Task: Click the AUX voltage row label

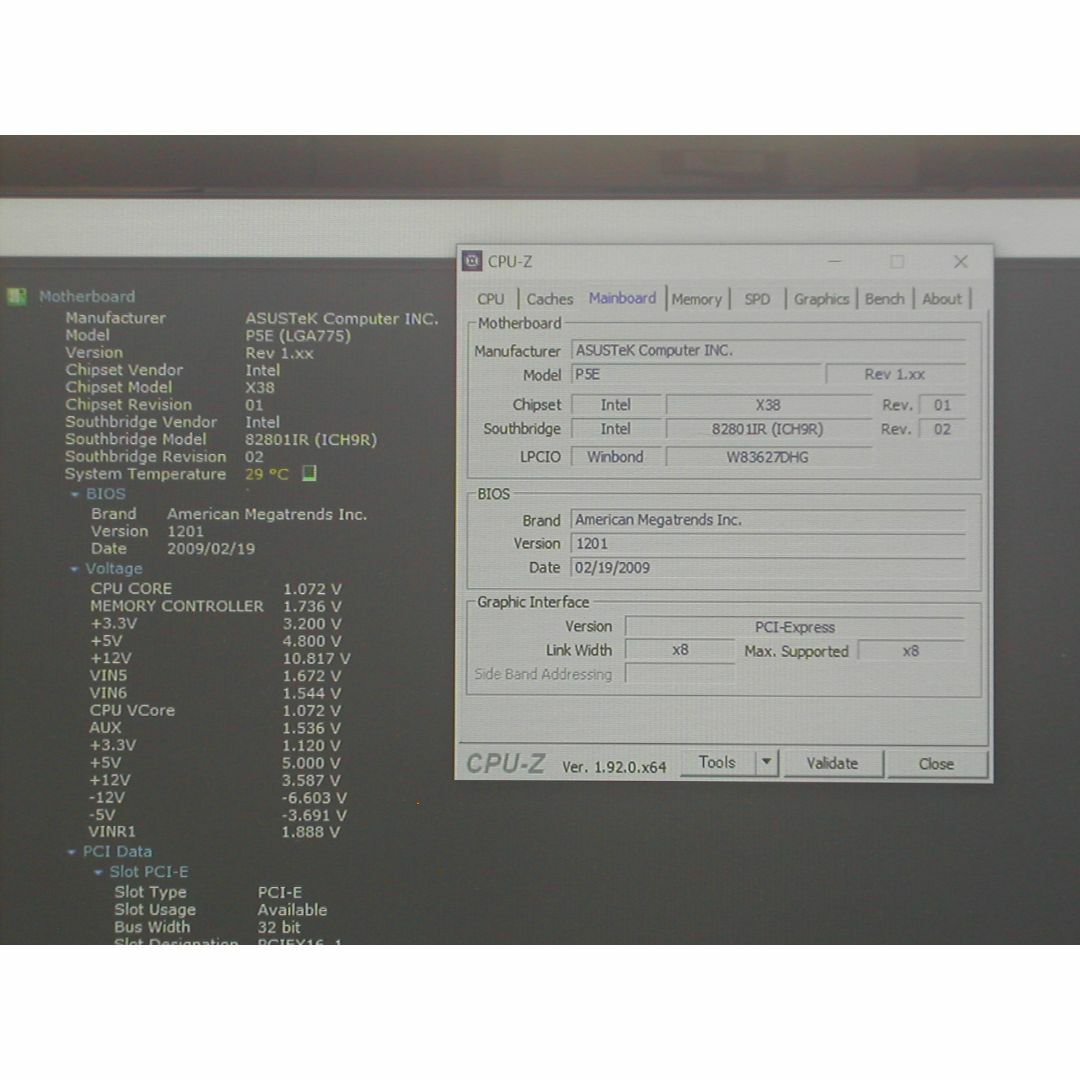Action: click(x=105, y=727)
